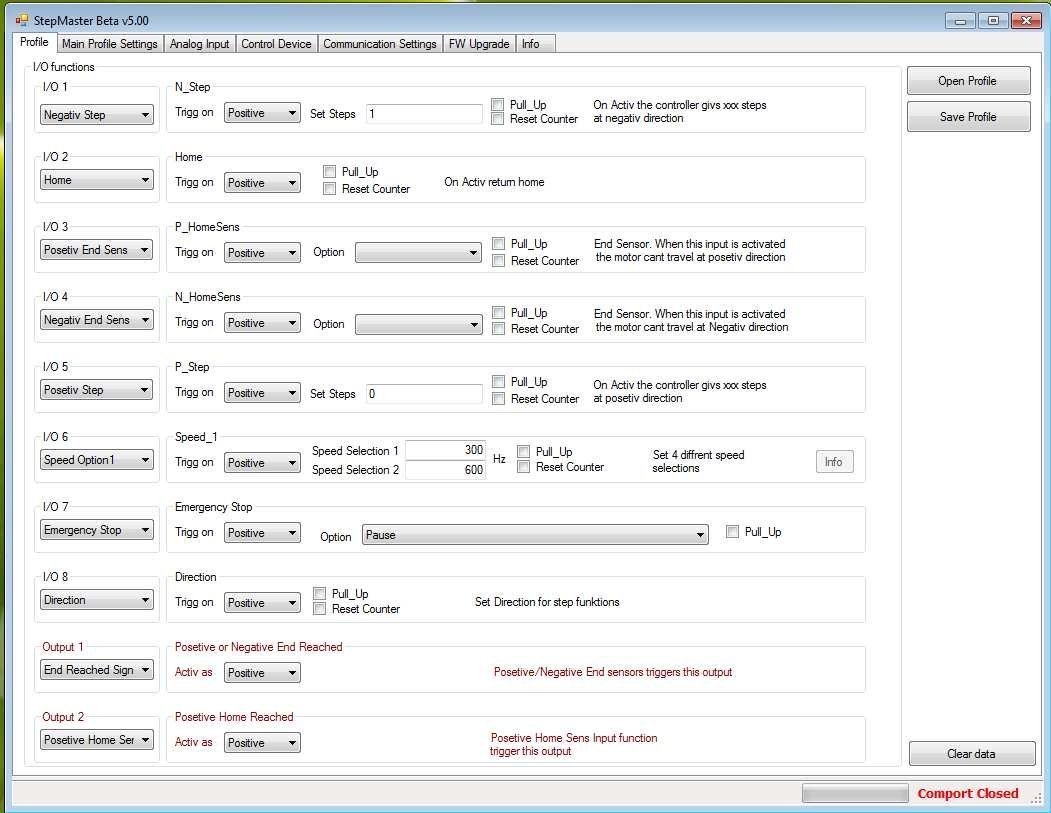Image resolution: width=1051 pixels, height=813 pixels.
Task: Expand the Emergency Stop Pause option dropdown
Action: coord(535,535)
